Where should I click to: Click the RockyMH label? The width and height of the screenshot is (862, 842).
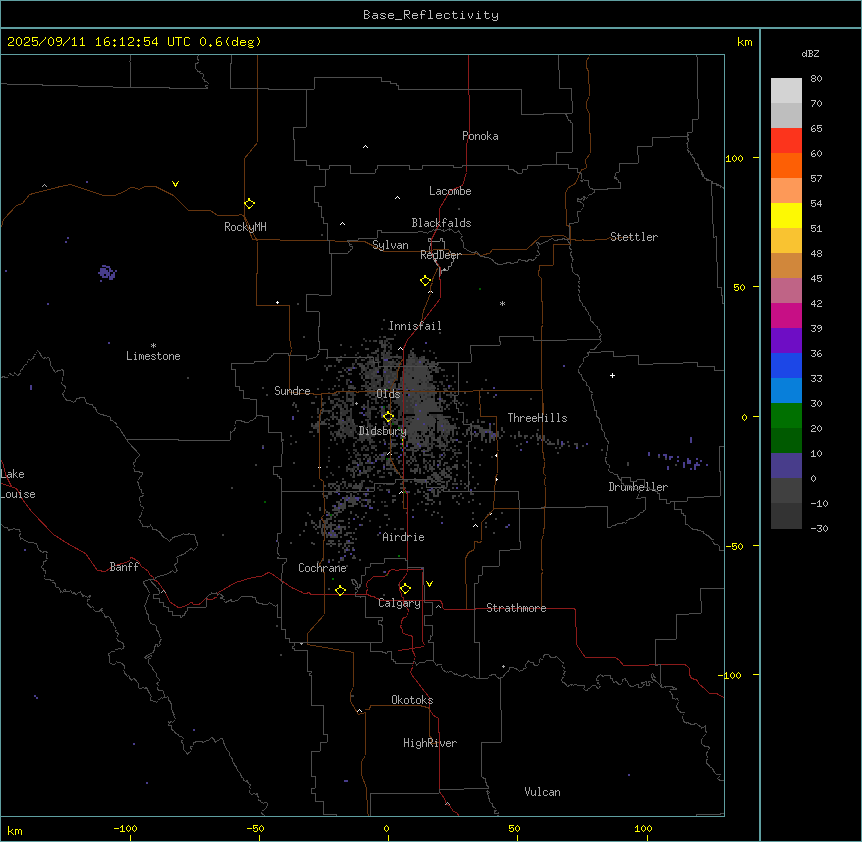pos(245,227)
